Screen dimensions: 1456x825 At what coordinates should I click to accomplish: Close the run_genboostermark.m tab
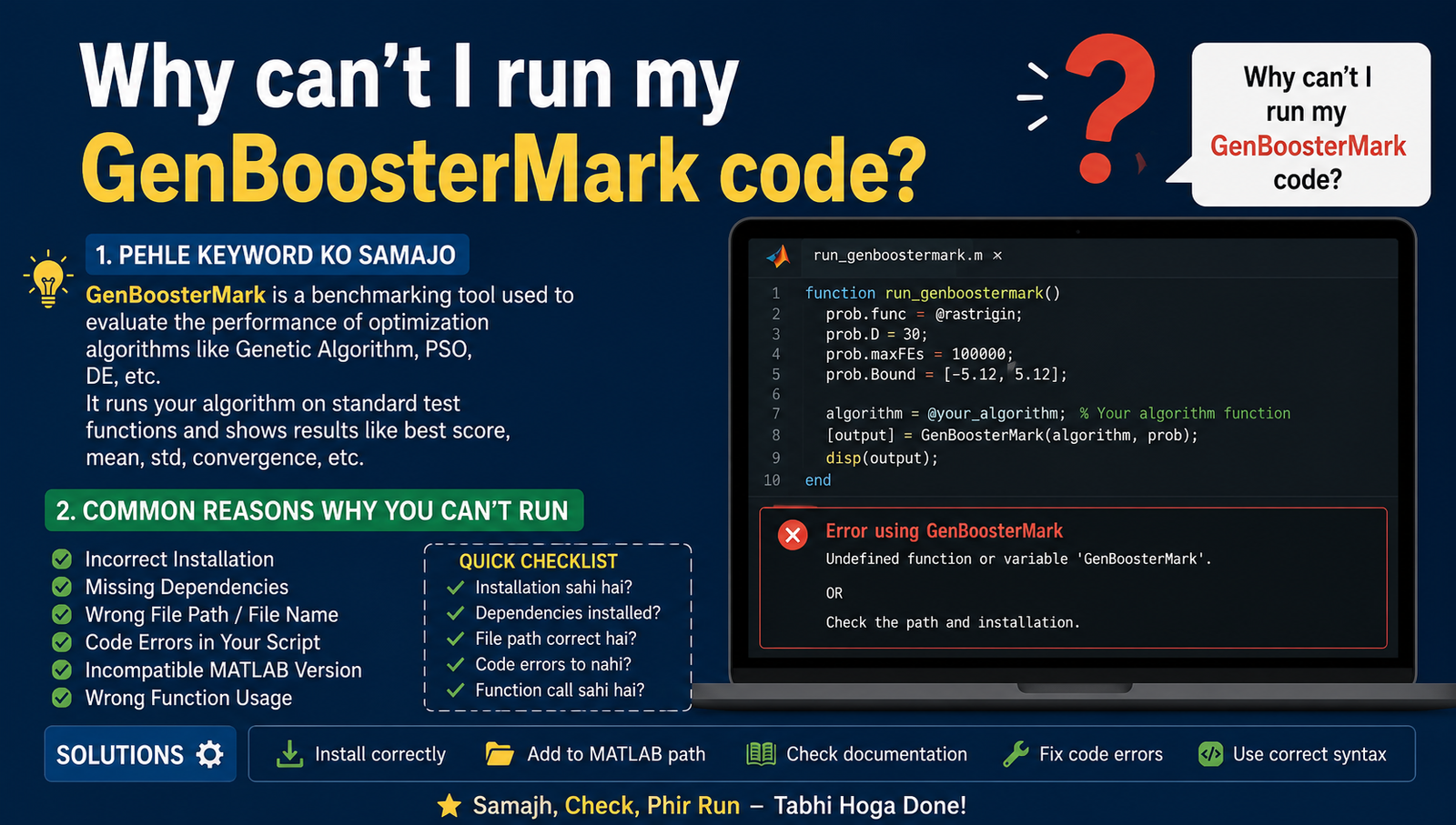pyautogui.click(x=997, y=256)
